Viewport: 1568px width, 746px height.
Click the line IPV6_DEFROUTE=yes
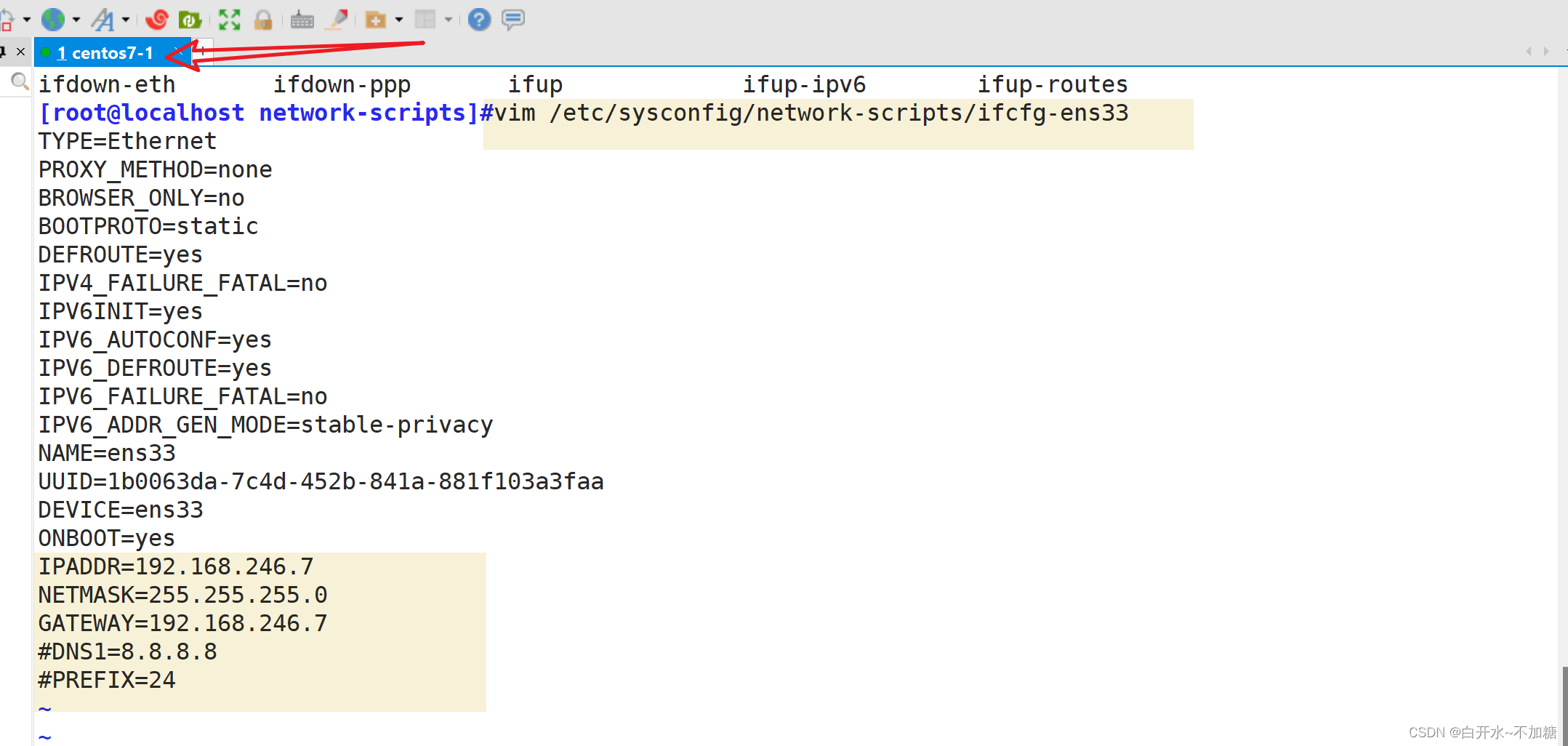(x=156, y=368)
